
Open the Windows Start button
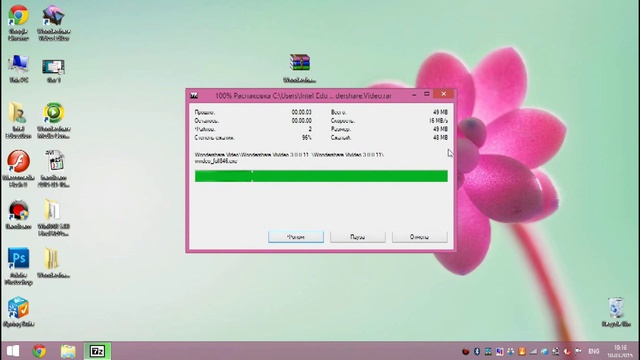pos(13,351)
